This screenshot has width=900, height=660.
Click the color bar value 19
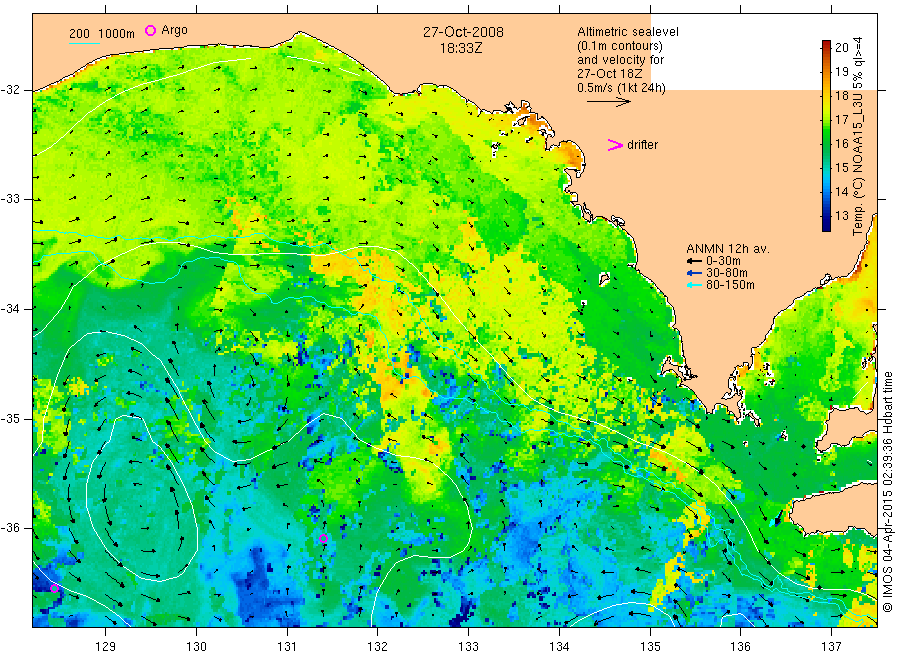(x=841, y=72)
